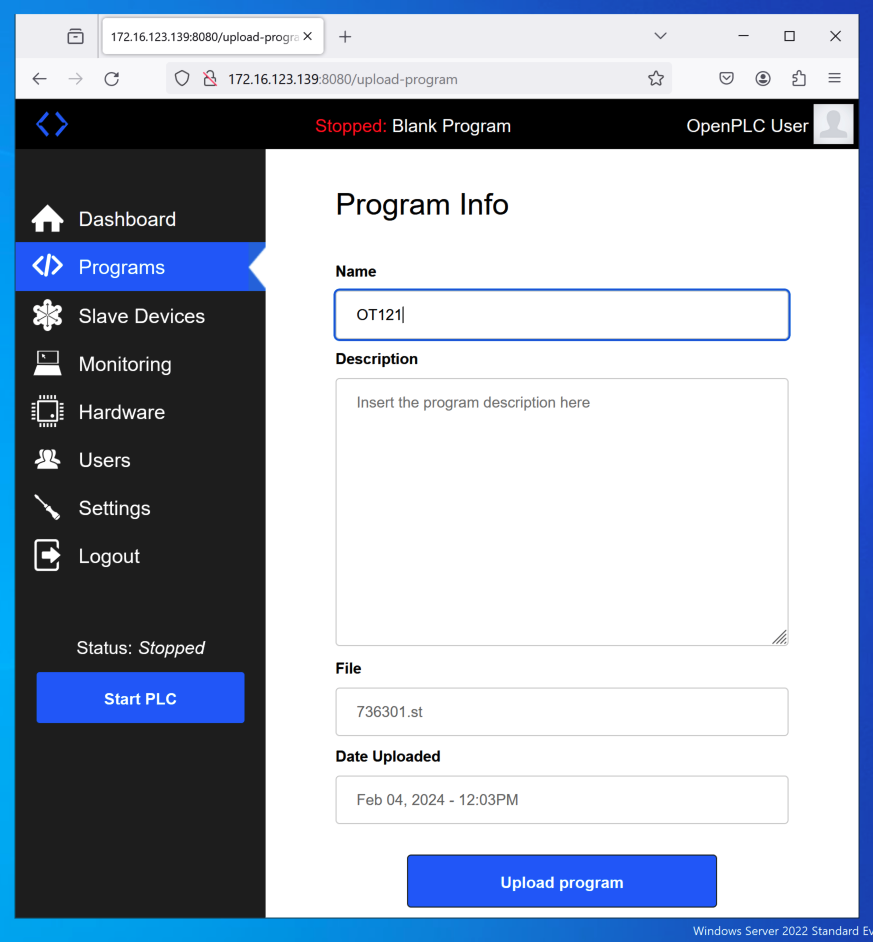Open the Settings menu item

point(140,508)
